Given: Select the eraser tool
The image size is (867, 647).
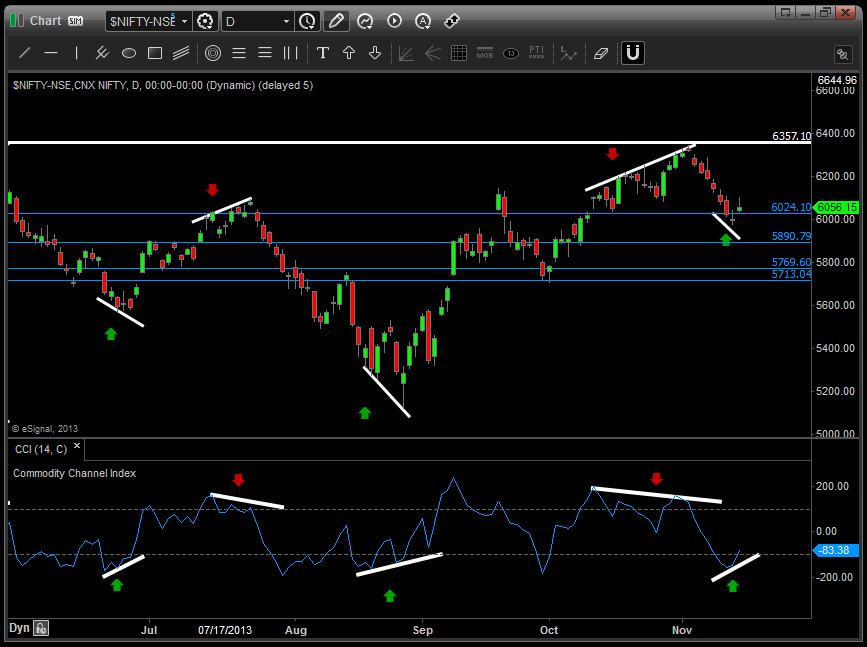Looking at the screenshot, I should (600, 53).
